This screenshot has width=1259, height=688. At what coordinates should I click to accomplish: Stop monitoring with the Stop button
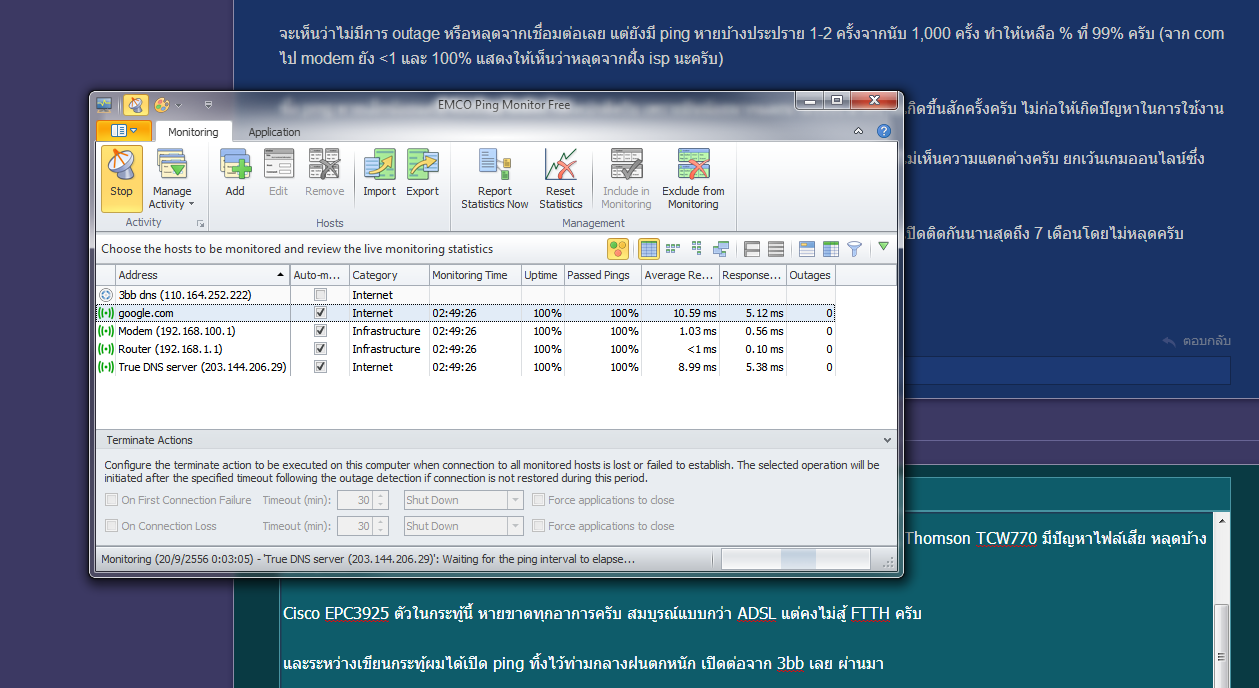[x=121, y=178]
